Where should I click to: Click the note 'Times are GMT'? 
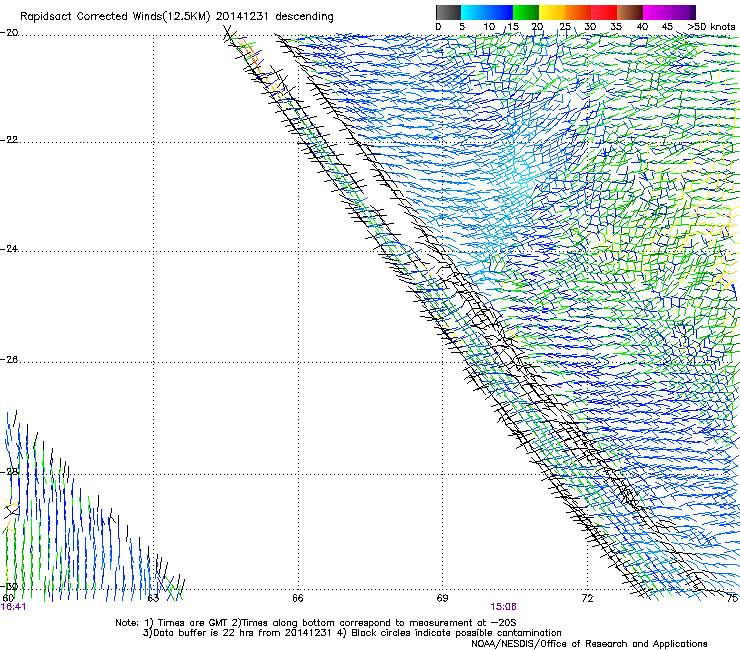coord(192,623)
